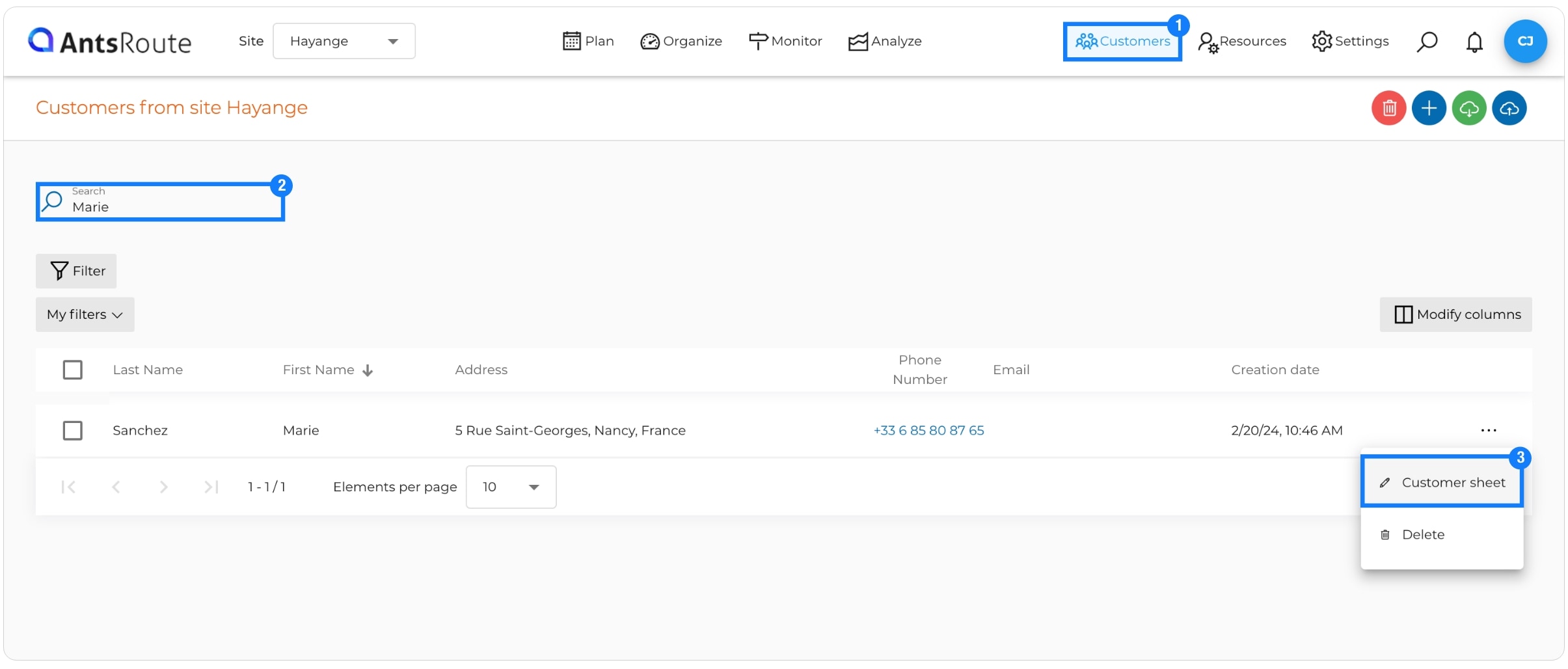Viewport: 1568px width, 669px height.
Task: Tick the select-all checkbox in table header
Action: point(73,370)
